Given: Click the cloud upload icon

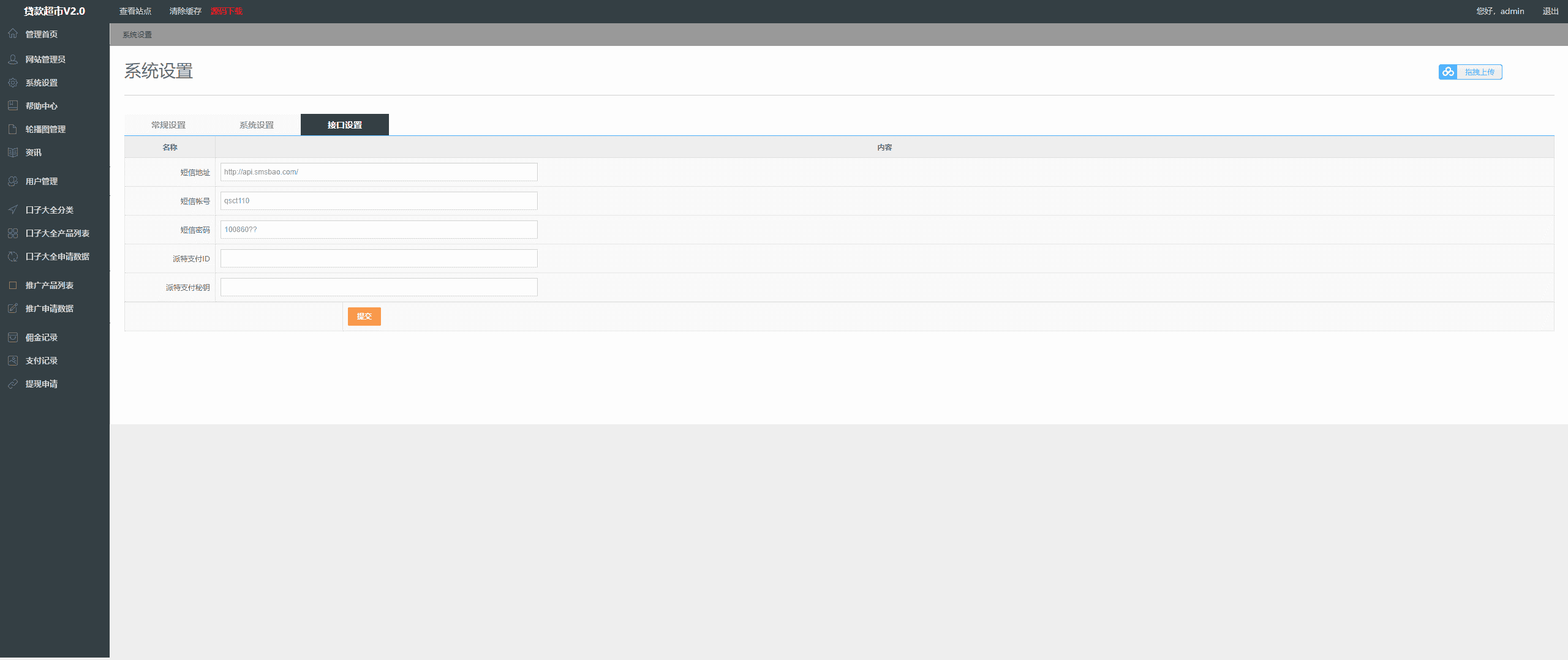Looking at the screenshot, I should point(1448,72).
